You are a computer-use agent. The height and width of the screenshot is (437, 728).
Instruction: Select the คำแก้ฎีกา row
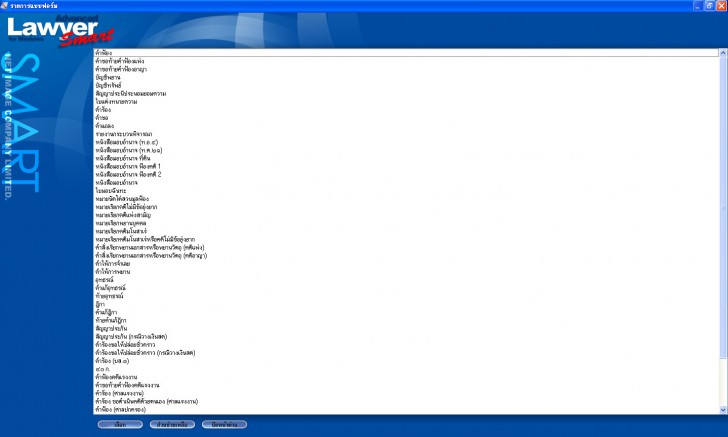pos(406,312)
